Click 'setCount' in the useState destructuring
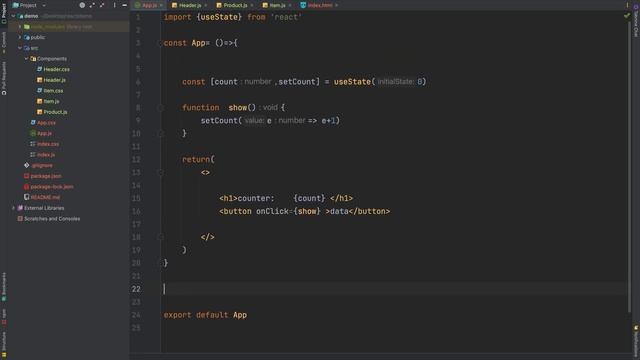 (297, 82)
